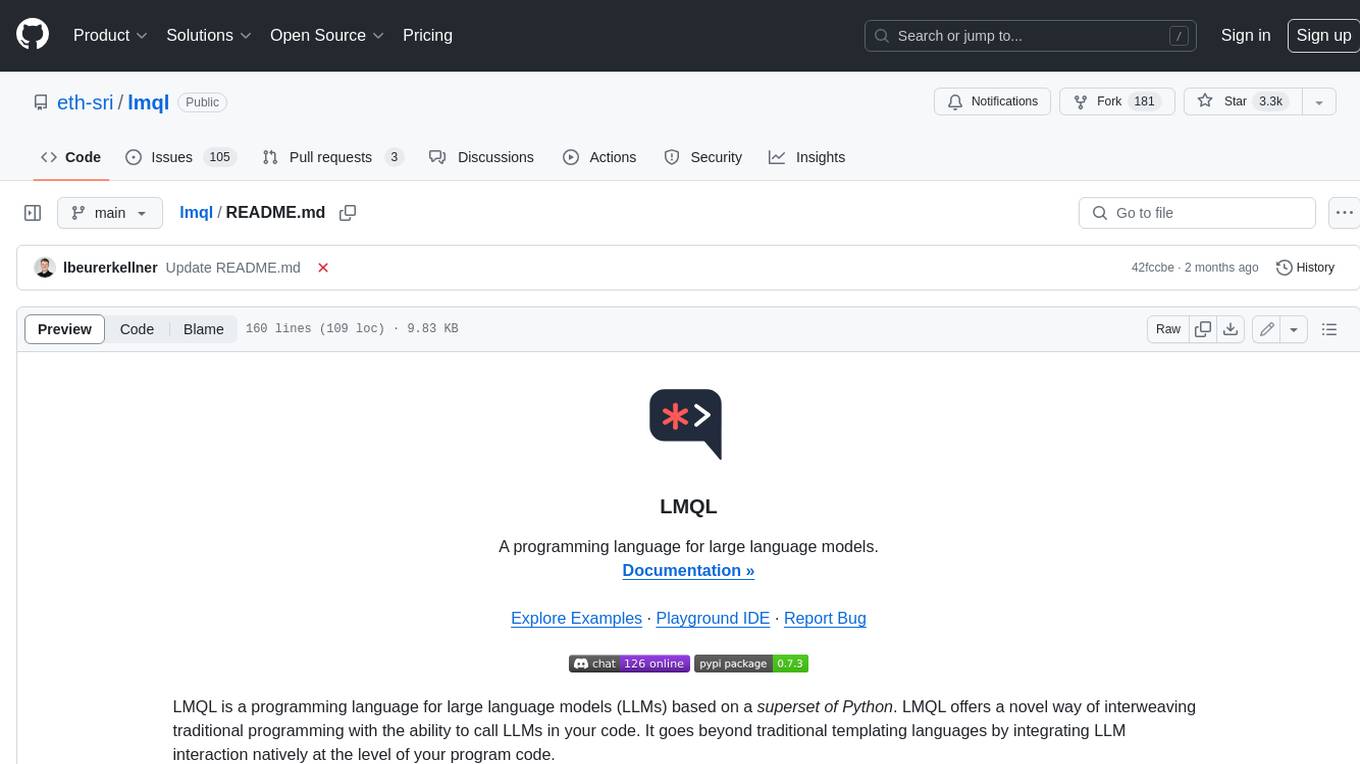Open the Explore Examples link

point(576,618)
